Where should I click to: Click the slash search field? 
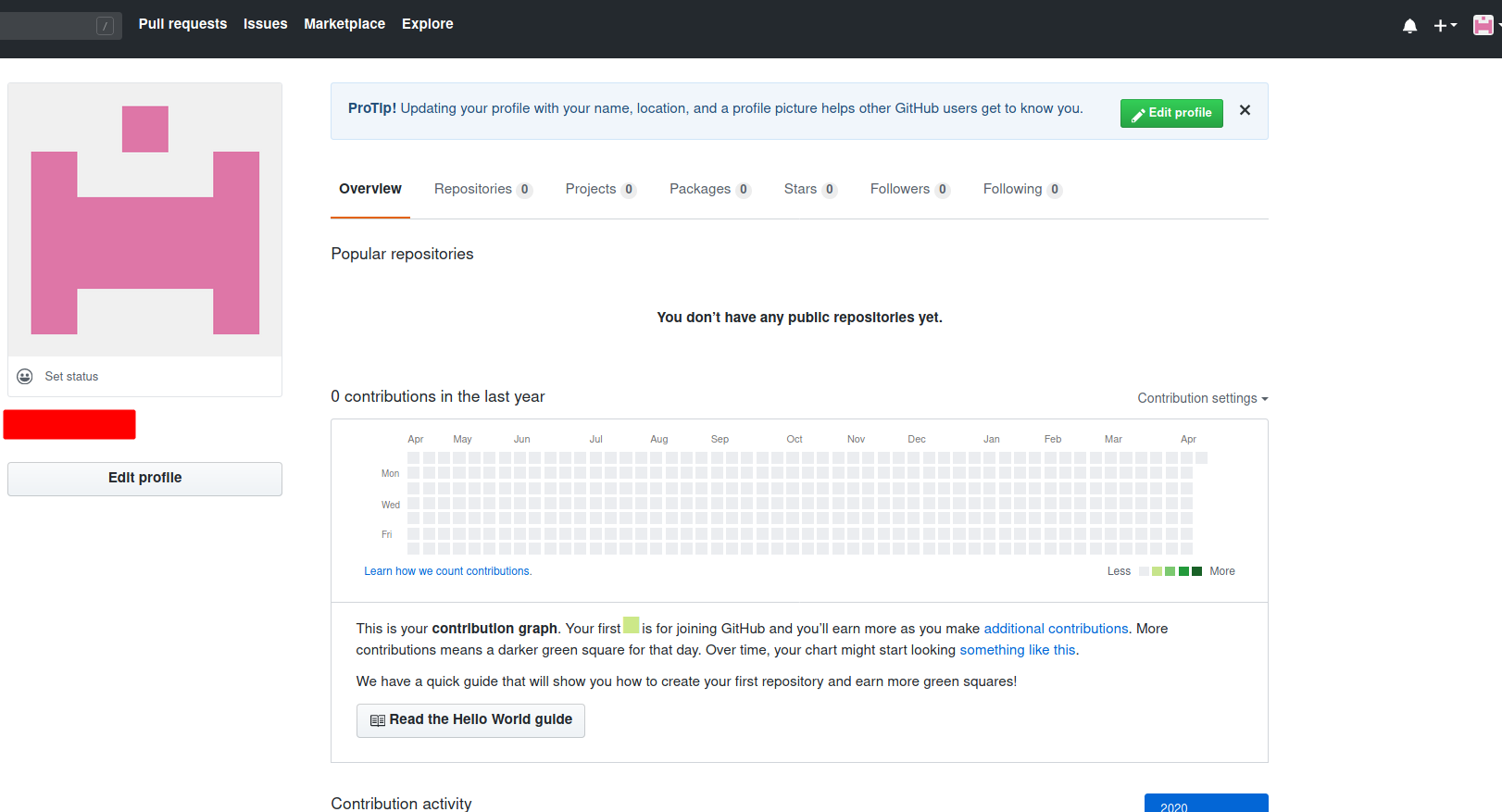click(60, 26)
